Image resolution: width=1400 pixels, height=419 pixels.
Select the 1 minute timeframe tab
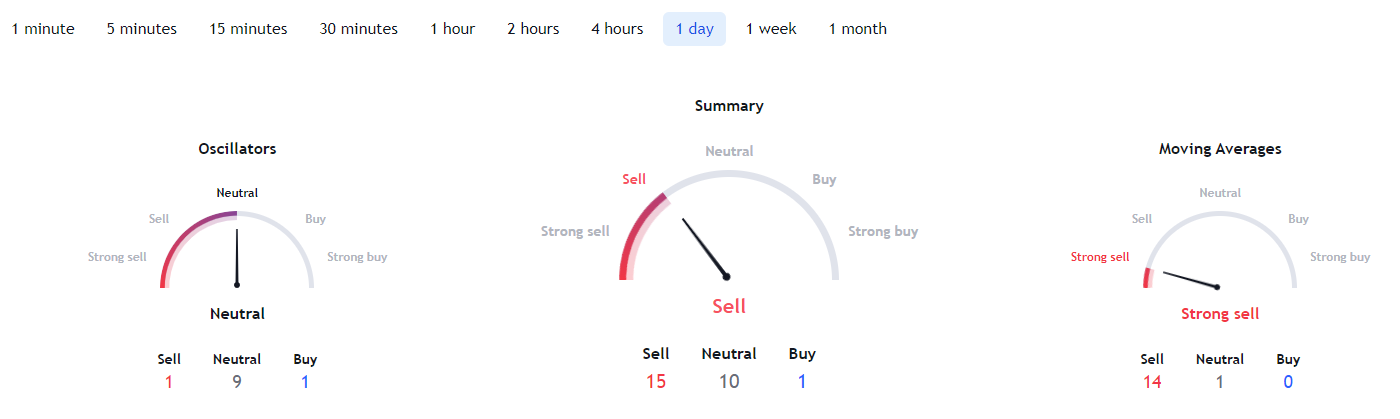tap(43, 29)
